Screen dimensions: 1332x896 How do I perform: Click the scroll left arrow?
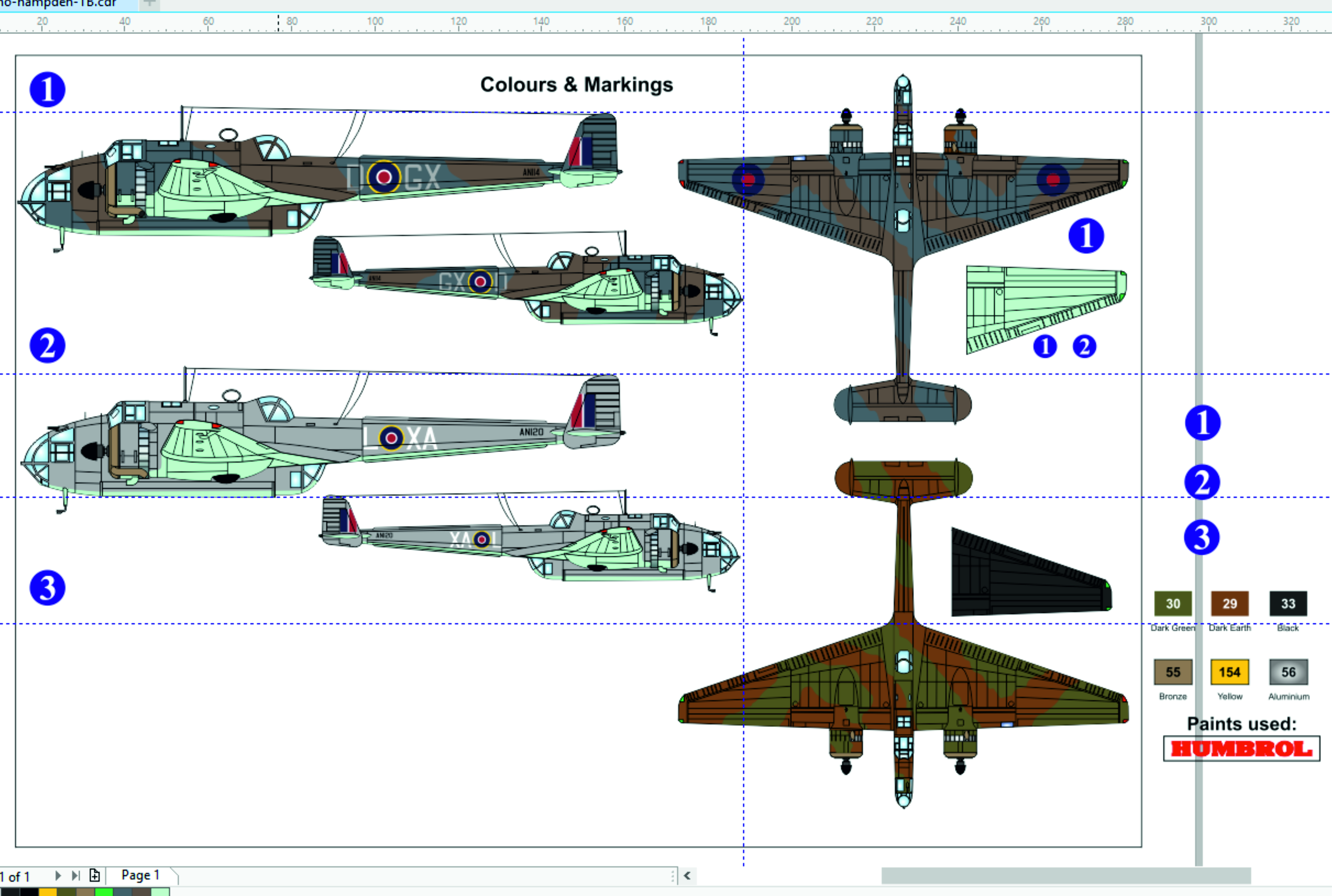pyautogui.click(x=687, y=875)
